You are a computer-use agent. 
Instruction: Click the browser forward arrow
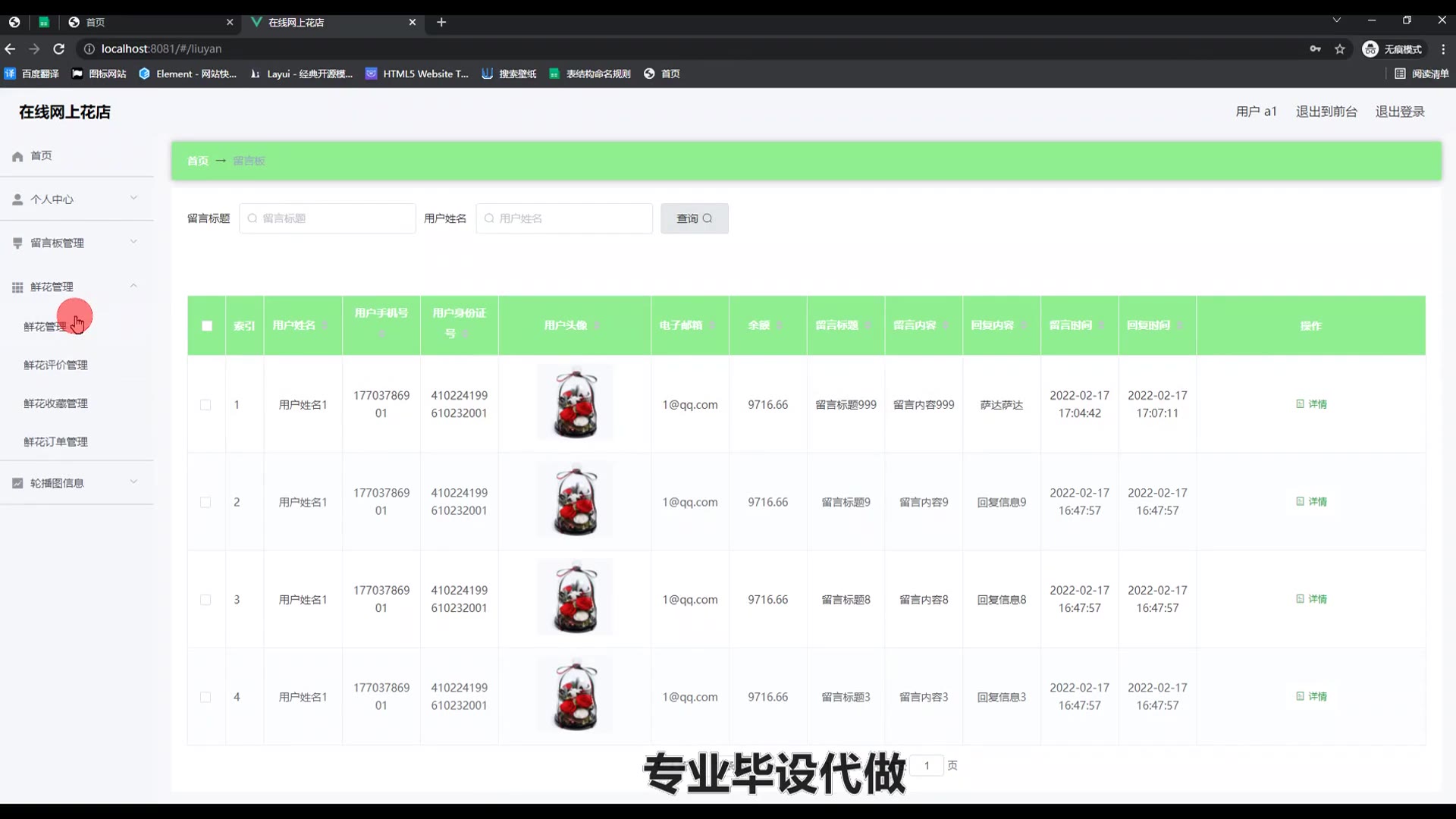coord(34,49)
